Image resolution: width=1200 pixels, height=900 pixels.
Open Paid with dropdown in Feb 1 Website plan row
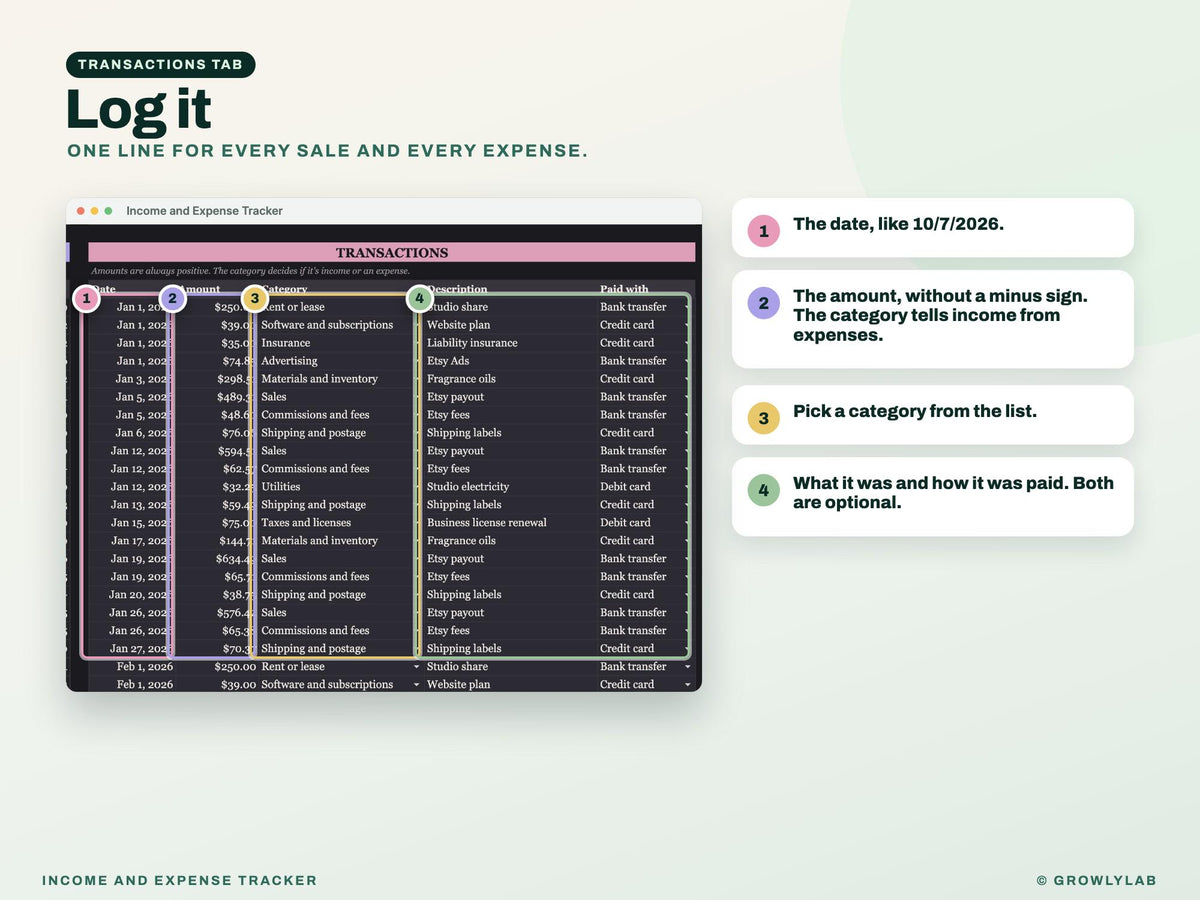tap(688, 685)
